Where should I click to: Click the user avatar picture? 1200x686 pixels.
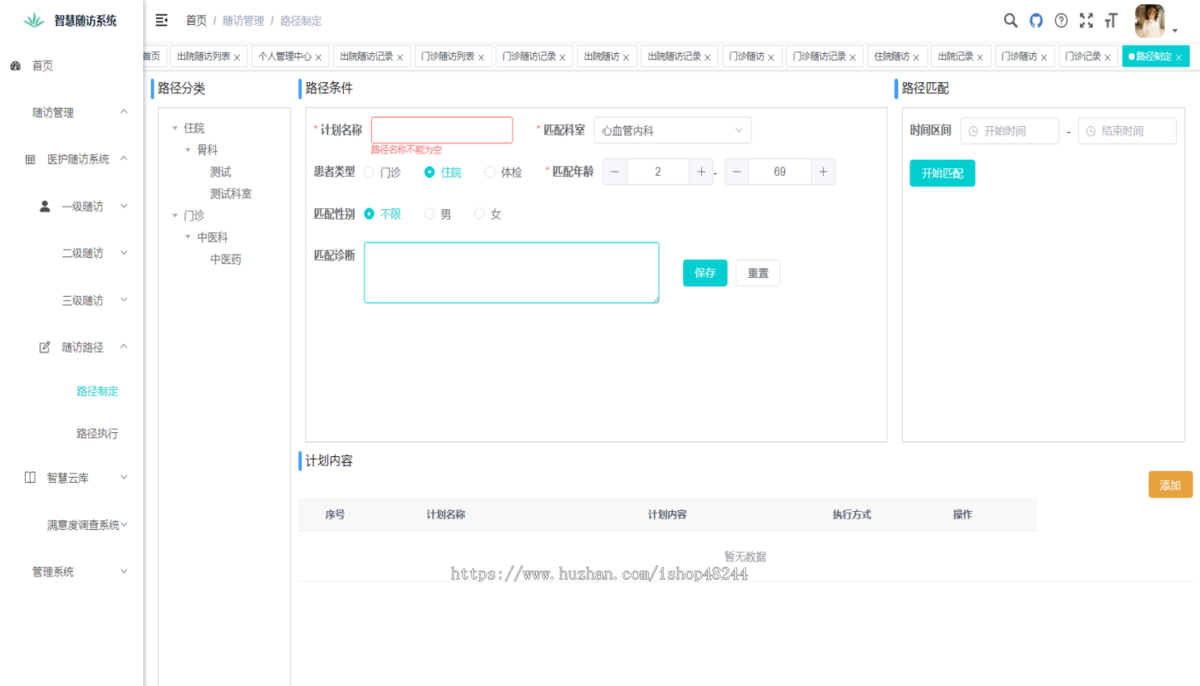click(x=1150, y=20)
